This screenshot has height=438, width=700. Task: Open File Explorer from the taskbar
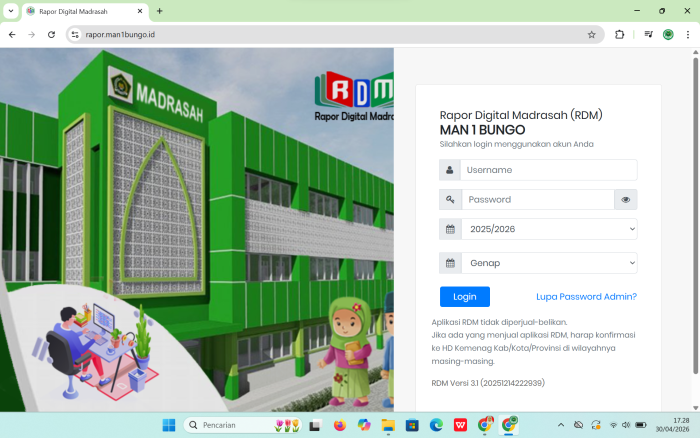click(x=388, y=425)
